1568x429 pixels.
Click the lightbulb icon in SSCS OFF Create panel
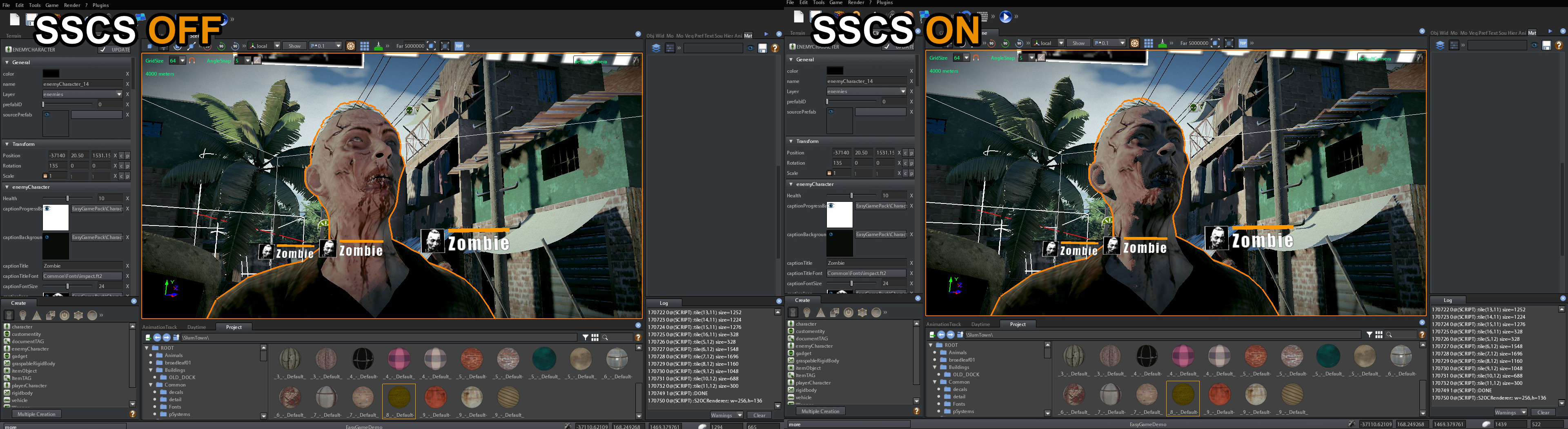click(x=23, y=315)
